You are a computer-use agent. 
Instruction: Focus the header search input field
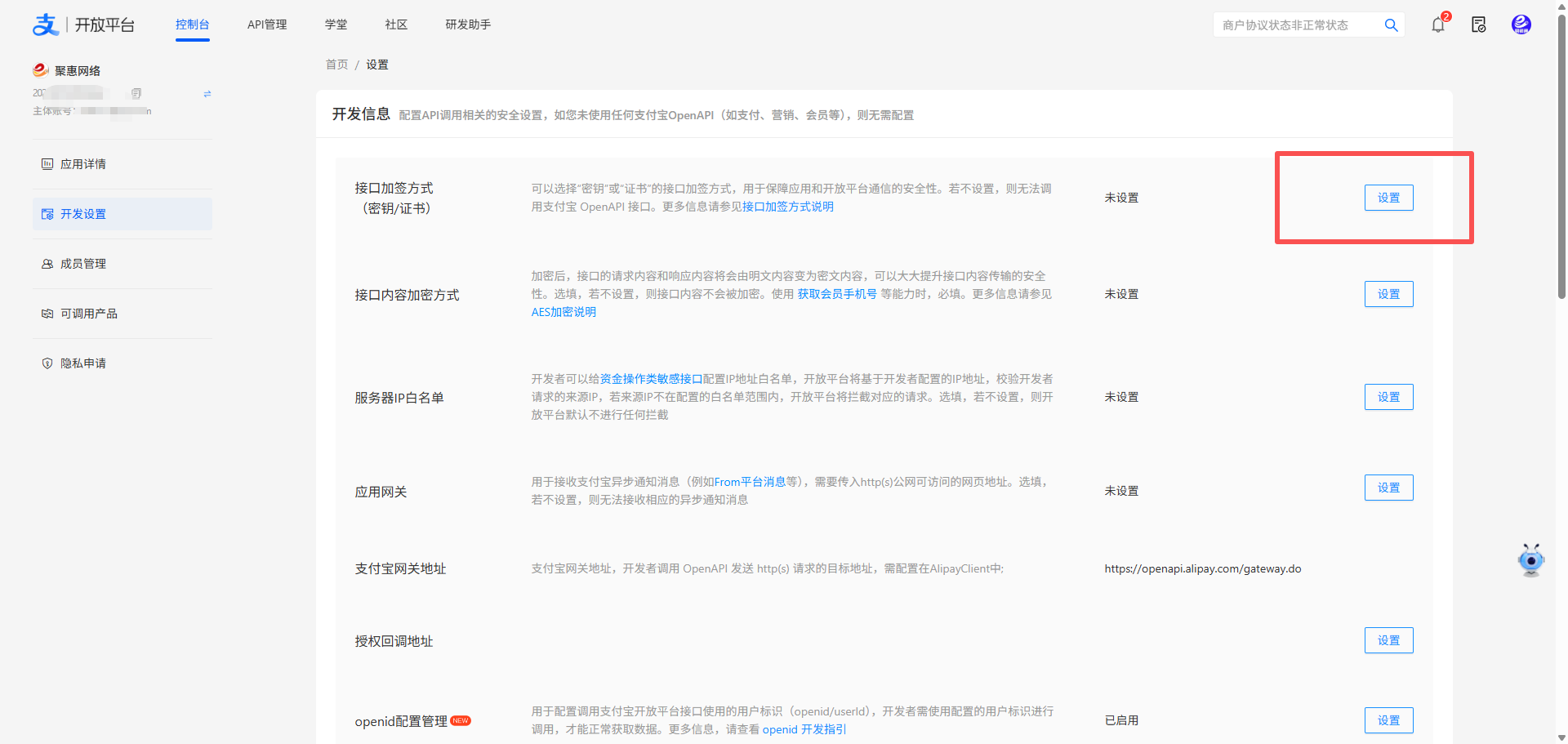pos(1294,25)
